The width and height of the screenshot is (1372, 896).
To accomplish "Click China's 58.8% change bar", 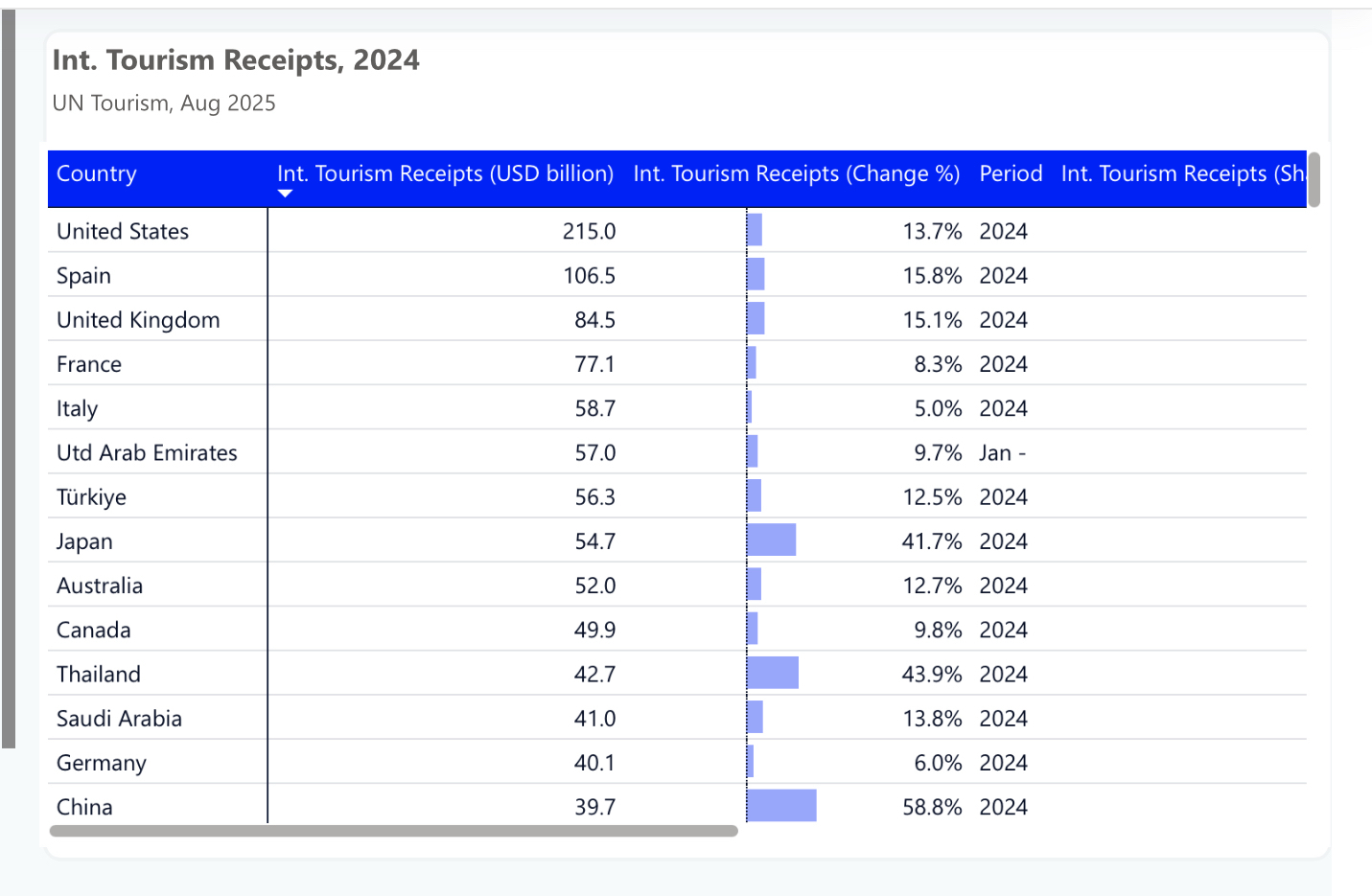I will pos(781,806).
